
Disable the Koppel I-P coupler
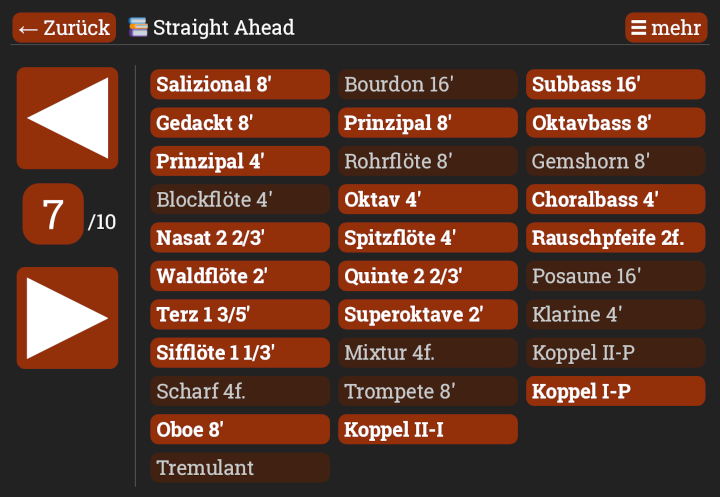point(616,391)
